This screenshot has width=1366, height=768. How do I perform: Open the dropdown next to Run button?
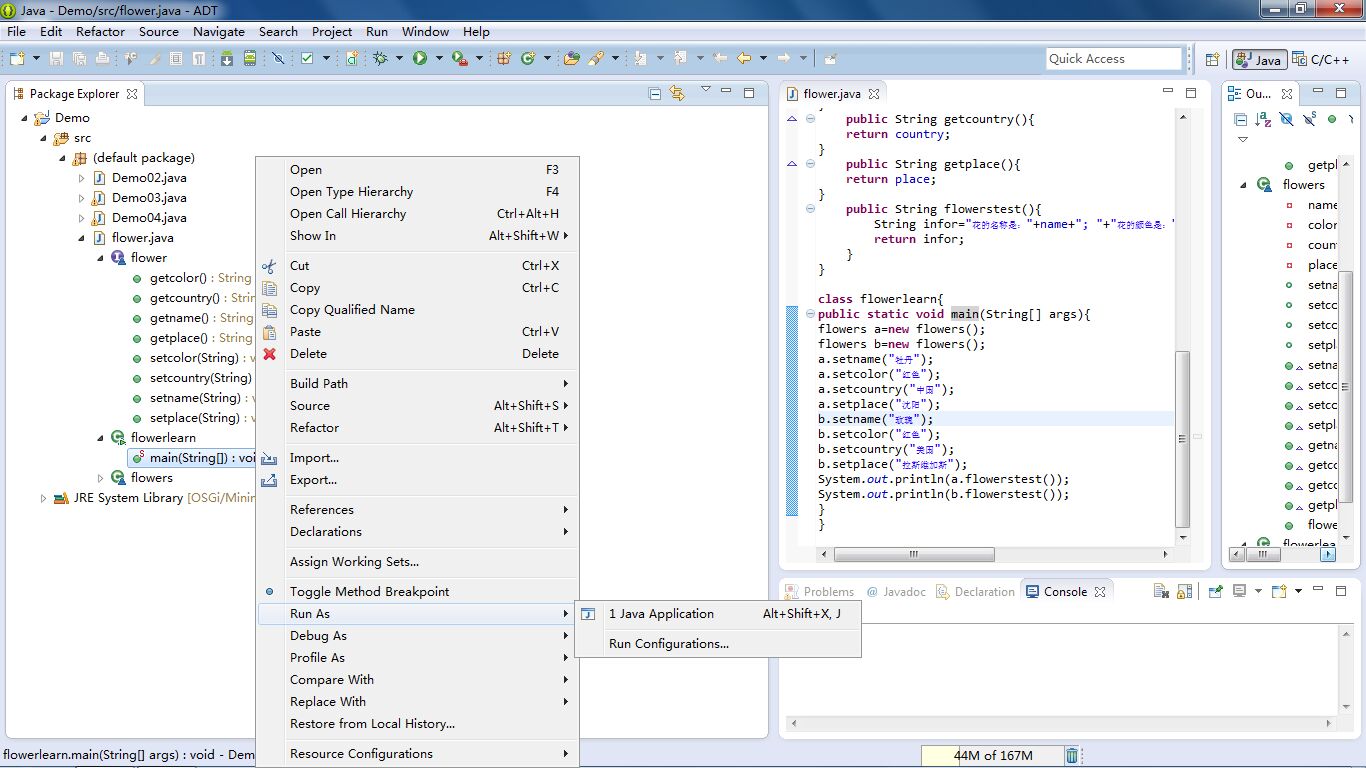(x=438, y=59)
